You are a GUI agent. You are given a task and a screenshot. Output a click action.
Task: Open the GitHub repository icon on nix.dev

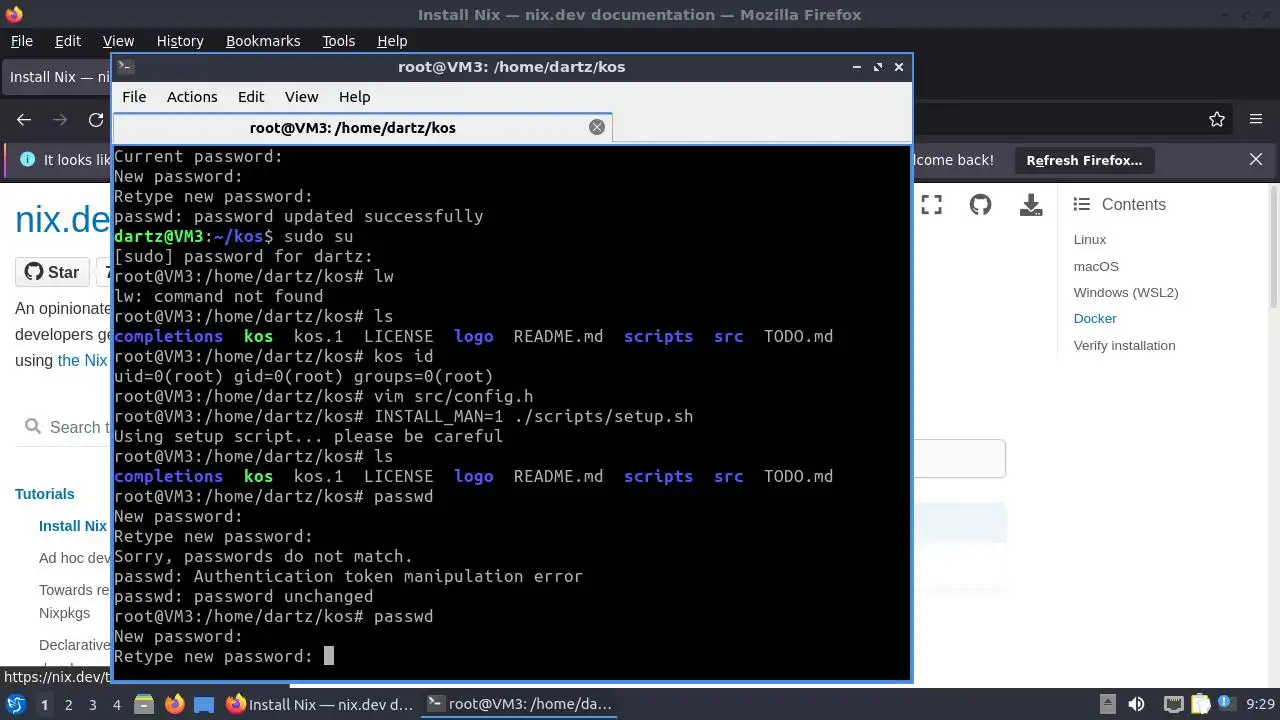(x=980, y=205)
